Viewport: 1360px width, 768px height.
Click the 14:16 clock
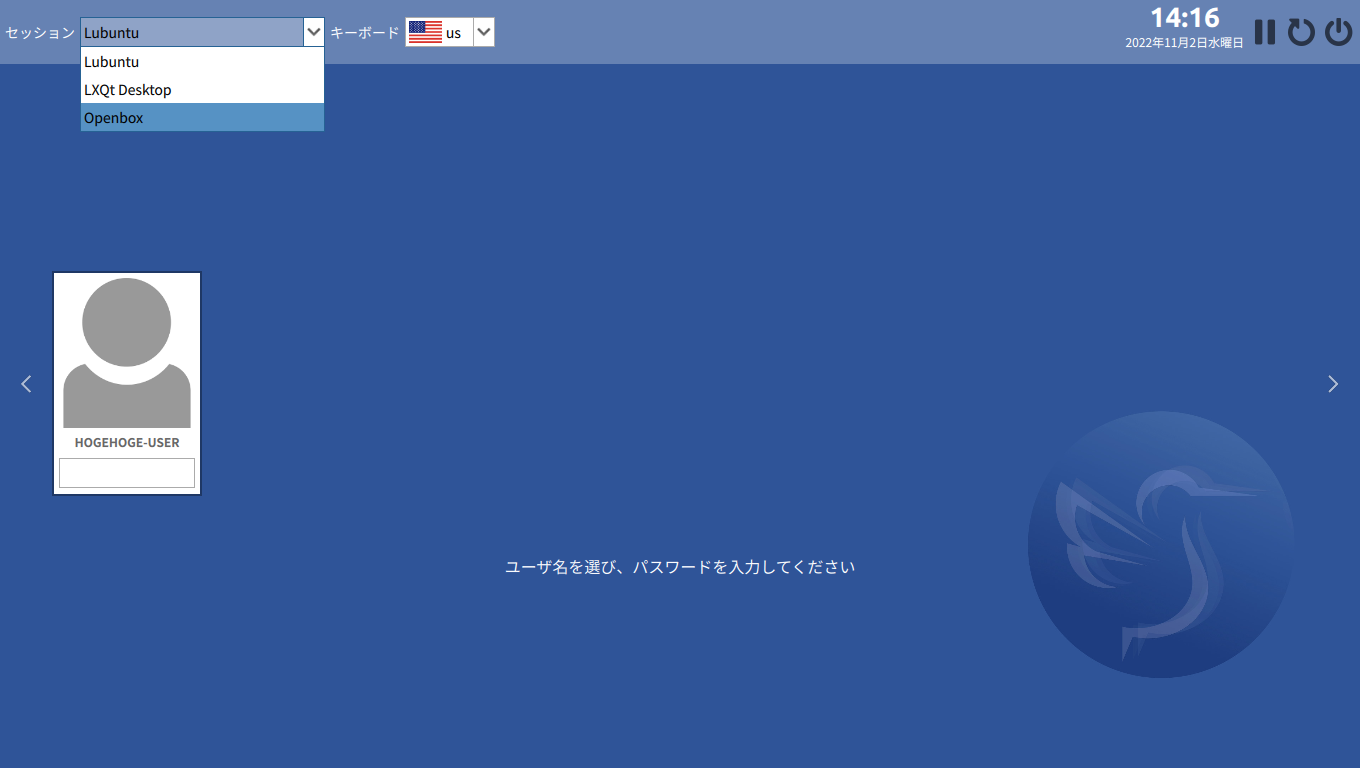(1185, 18)
